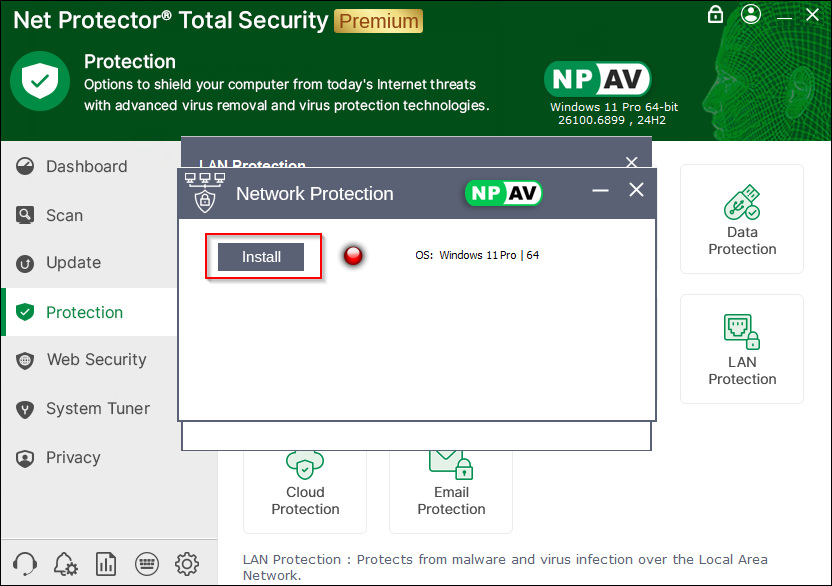
Task: Launch the virtual keyboard icon
Action: tap(146, 563)
